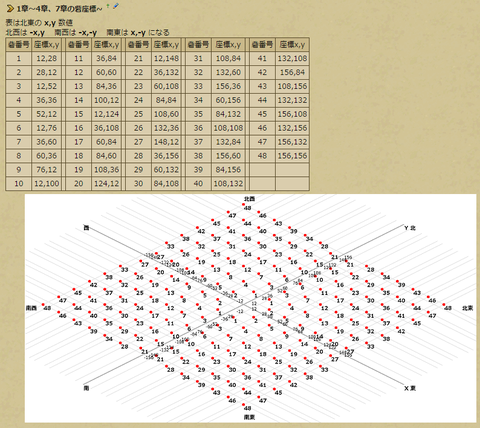Select the coordinate cell 60,132
Image resolution: width=480 pixels, height=428 pixels.
[x=166, y=170]
